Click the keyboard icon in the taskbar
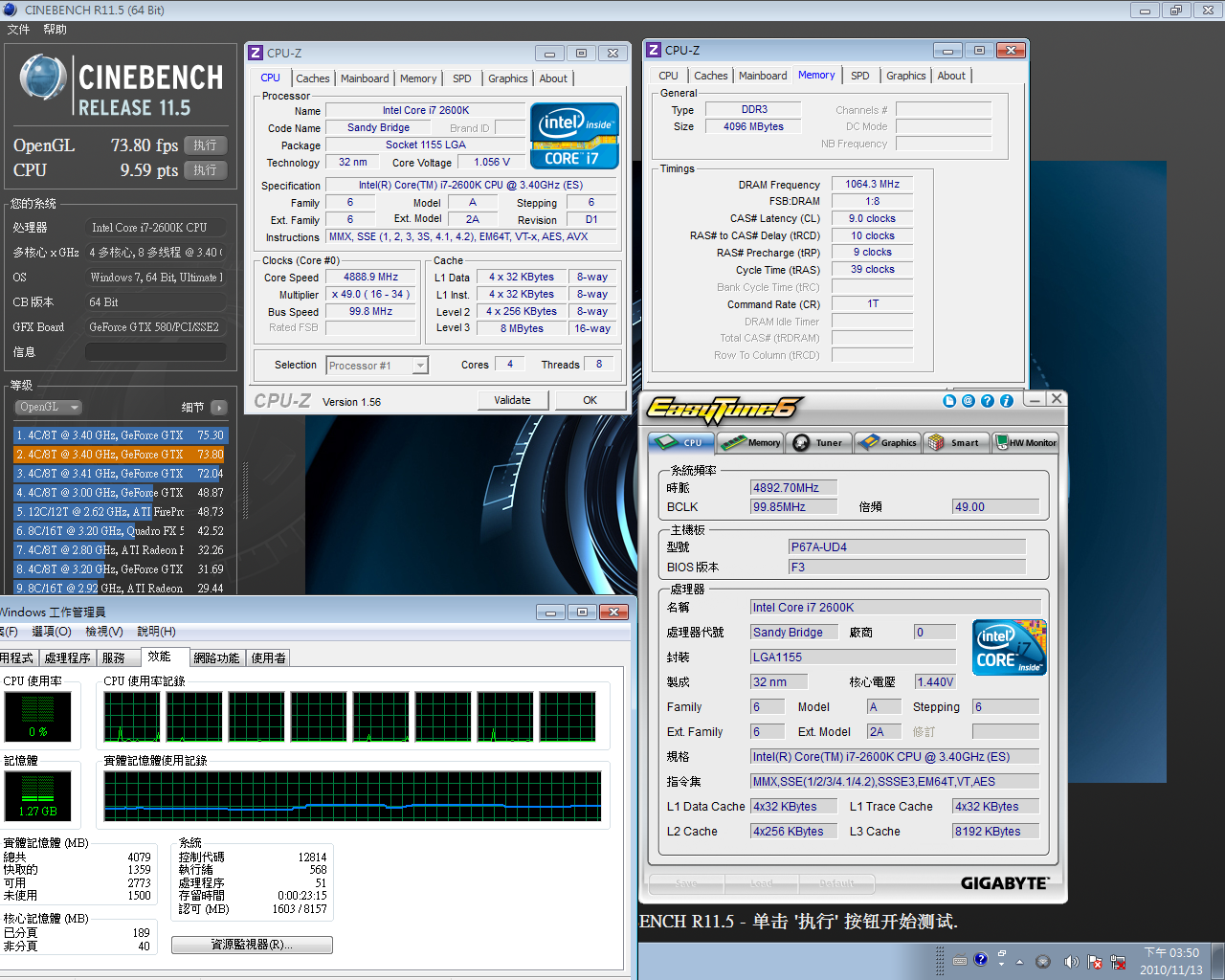Screen dimensions: 1225x980 coord(960,960)
